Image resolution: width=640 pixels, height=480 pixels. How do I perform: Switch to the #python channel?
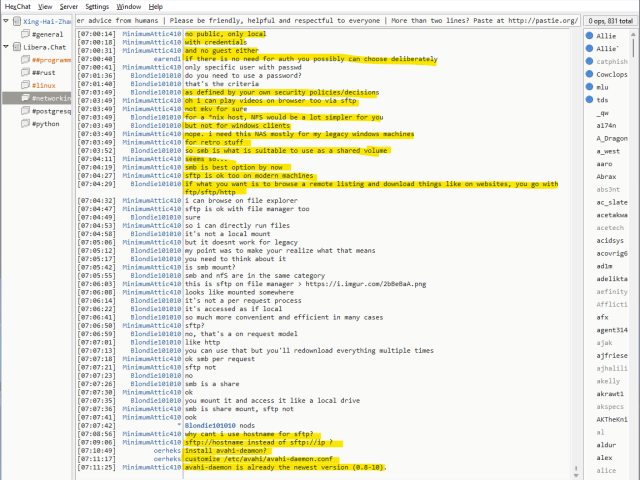pos(46,124)
